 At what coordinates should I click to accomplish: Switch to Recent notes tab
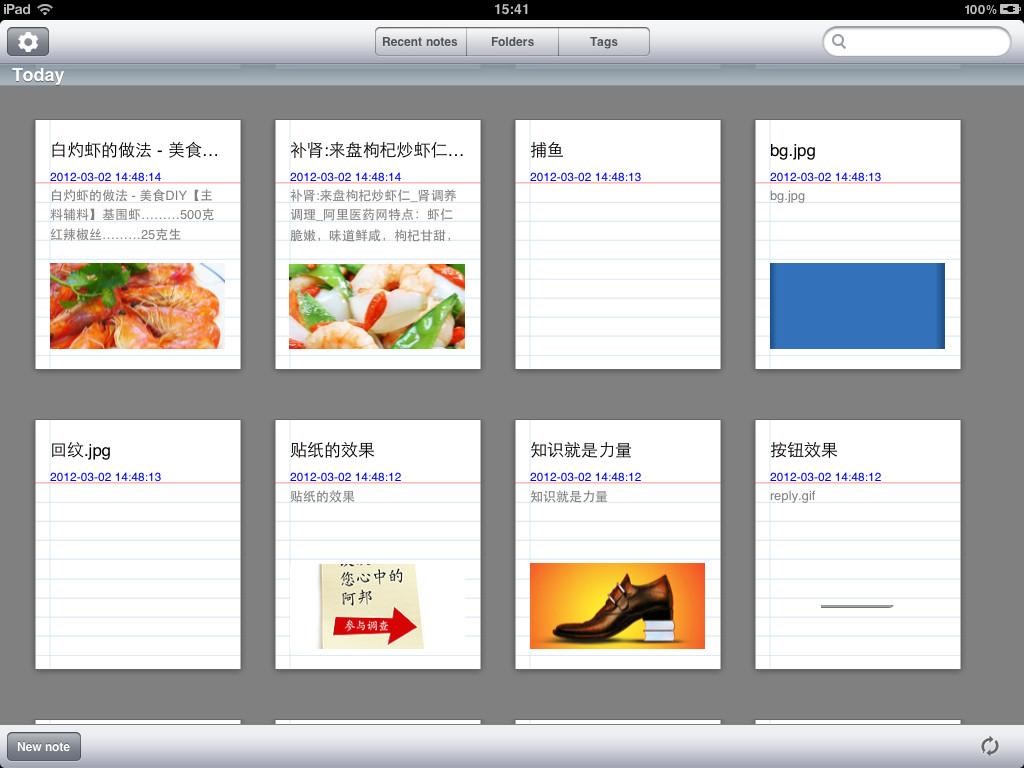pos(419,42)
